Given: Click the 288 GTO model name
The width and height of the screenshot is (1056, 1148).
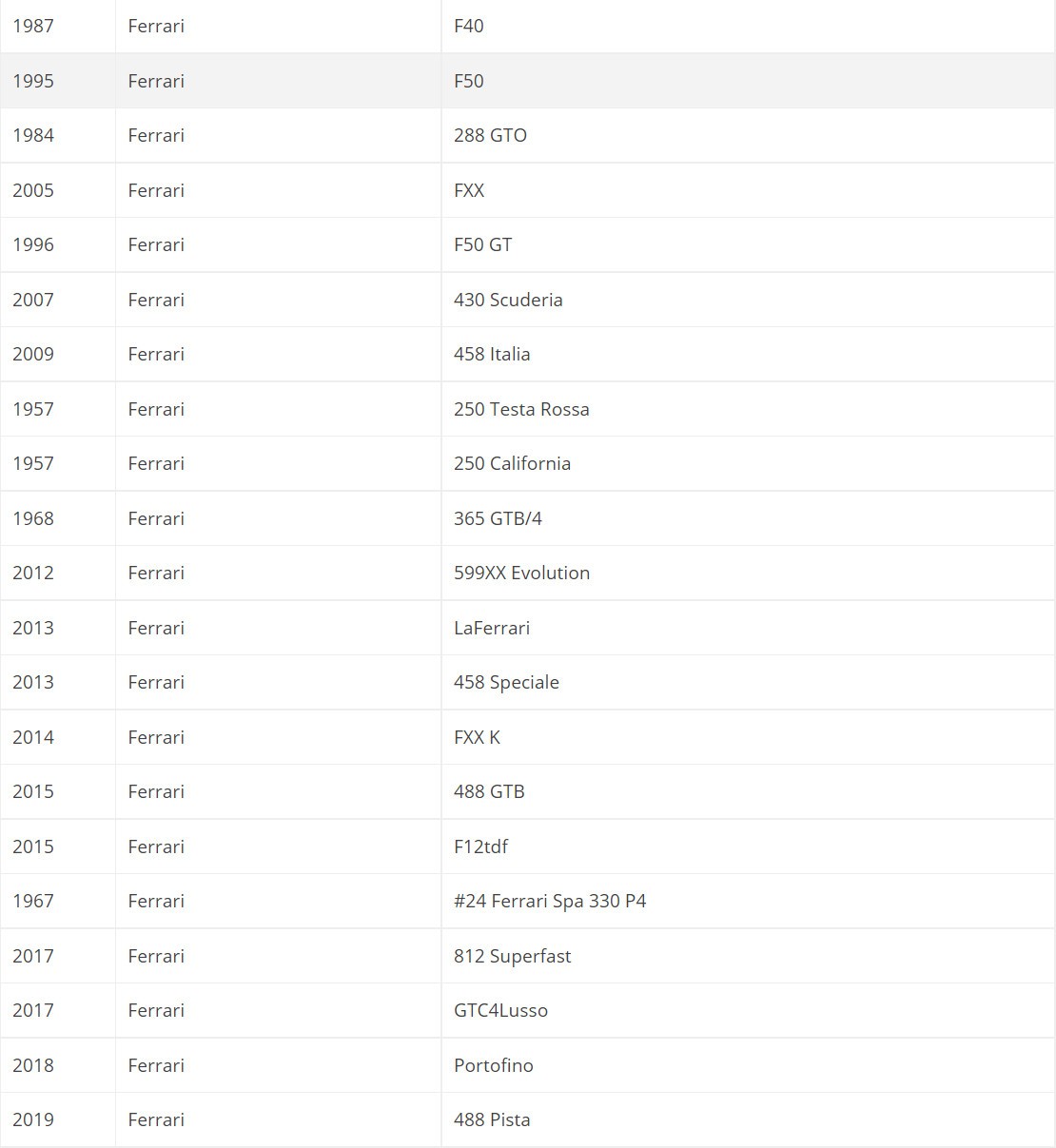Looking at the screenshot, I should coord(490,135).
